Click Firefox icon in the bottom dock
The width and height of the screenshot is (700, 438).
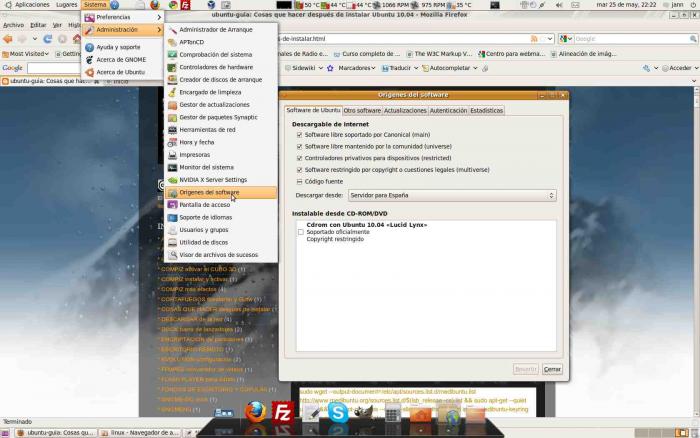pos(255,411)
